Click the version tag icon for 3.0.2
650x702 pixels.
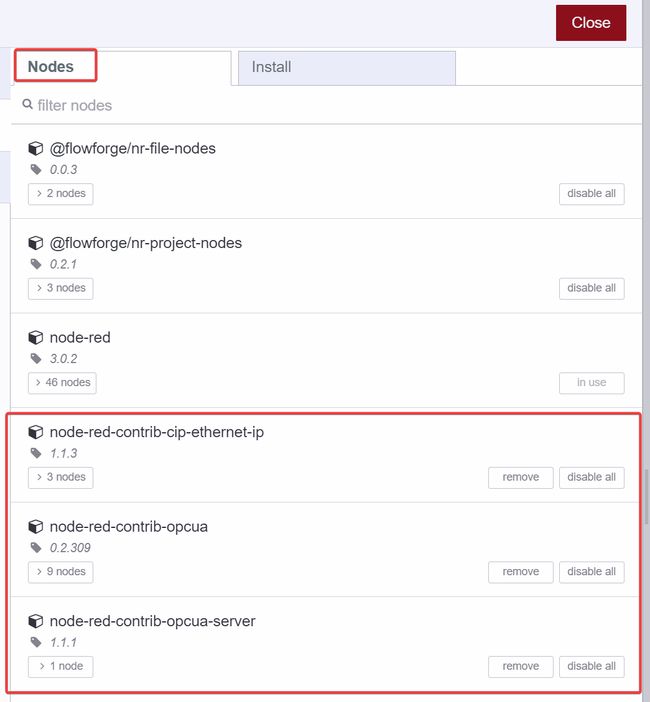[x=37, y=359]
